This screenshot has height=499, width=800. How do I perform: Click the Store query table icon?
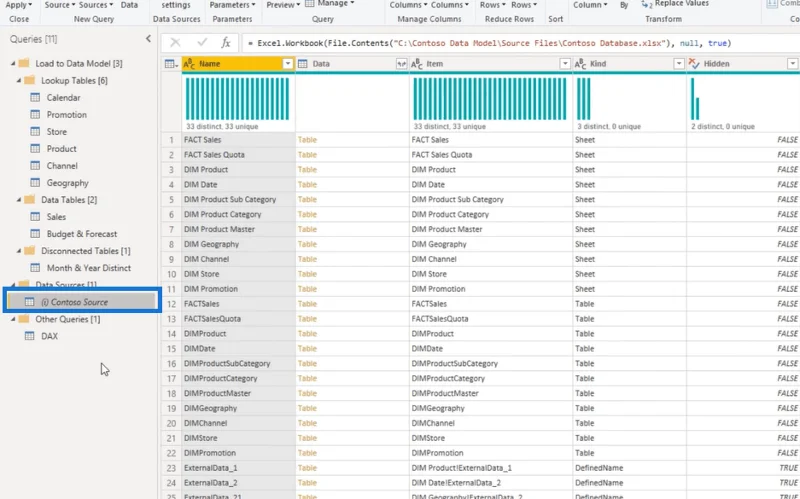click(x=35, y=132)
